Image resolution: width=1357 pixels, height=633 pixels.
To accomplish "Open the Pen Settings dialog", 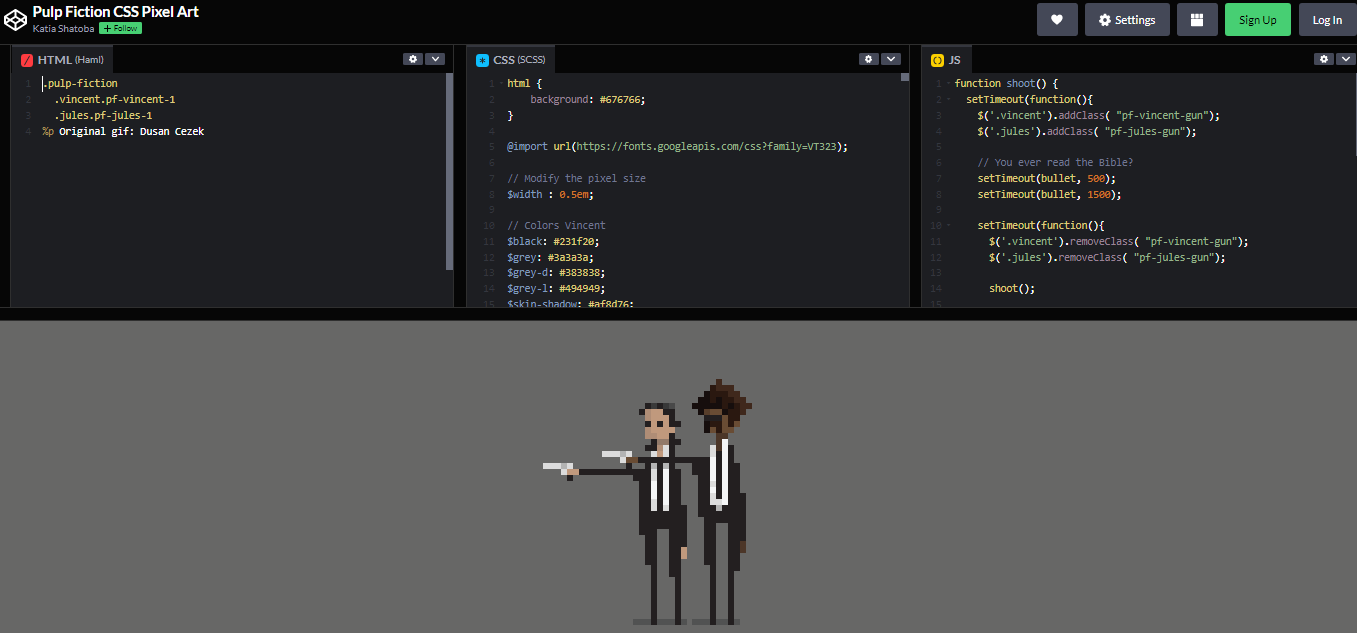I will coord(1127,19).
